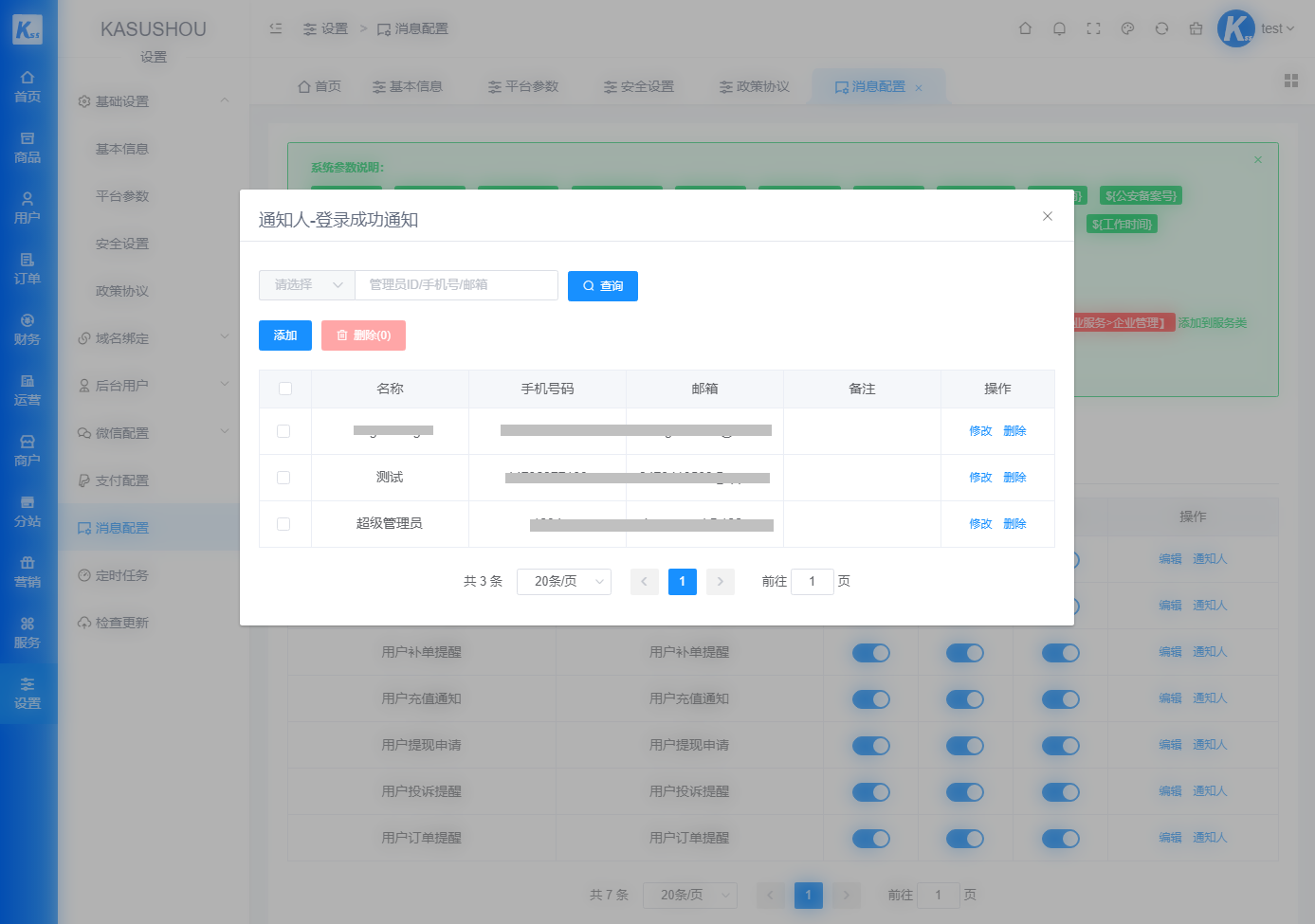1315x924 pixels.
Task: Go to 商品 section in the rail
Action: (x=27, y=148)
